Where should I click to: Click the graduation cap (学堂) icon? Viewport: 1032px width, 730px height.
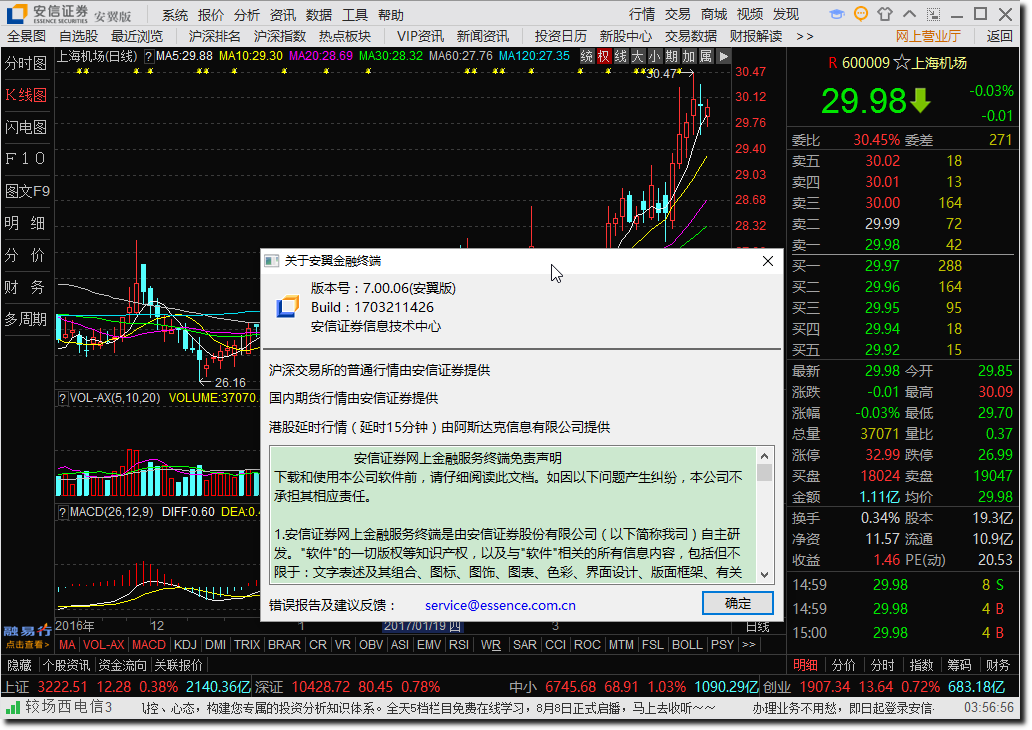pyautogui.click(x=837, y=14)
